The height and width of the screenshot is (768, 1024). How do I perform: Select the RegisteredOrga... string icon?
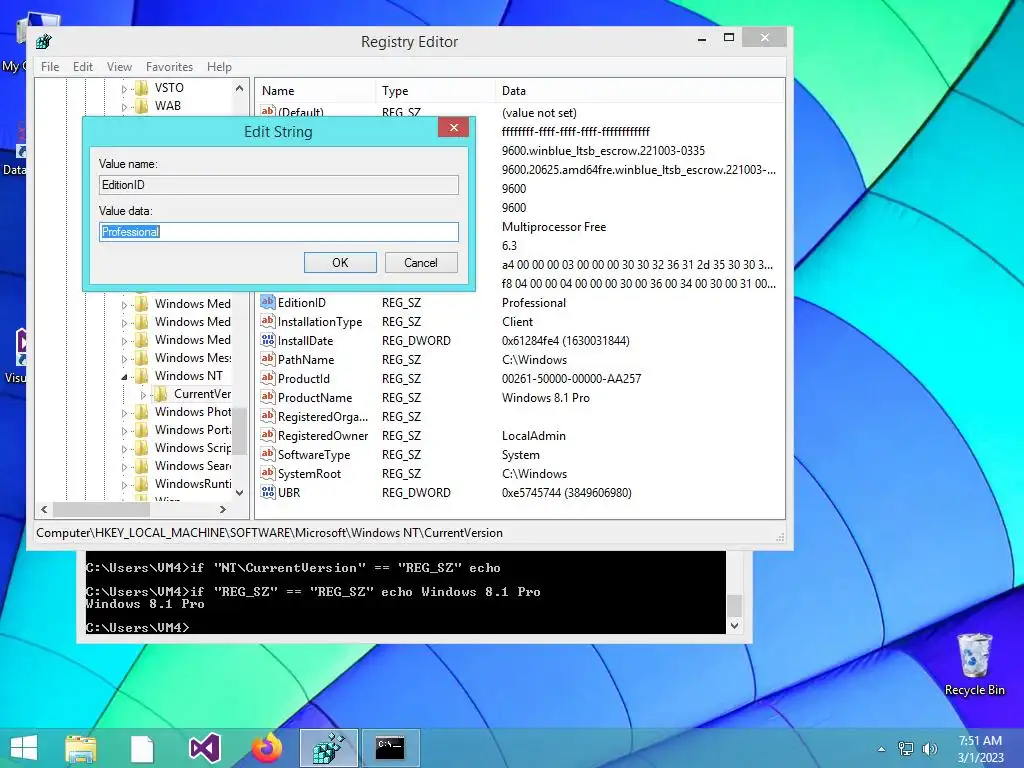268,416
